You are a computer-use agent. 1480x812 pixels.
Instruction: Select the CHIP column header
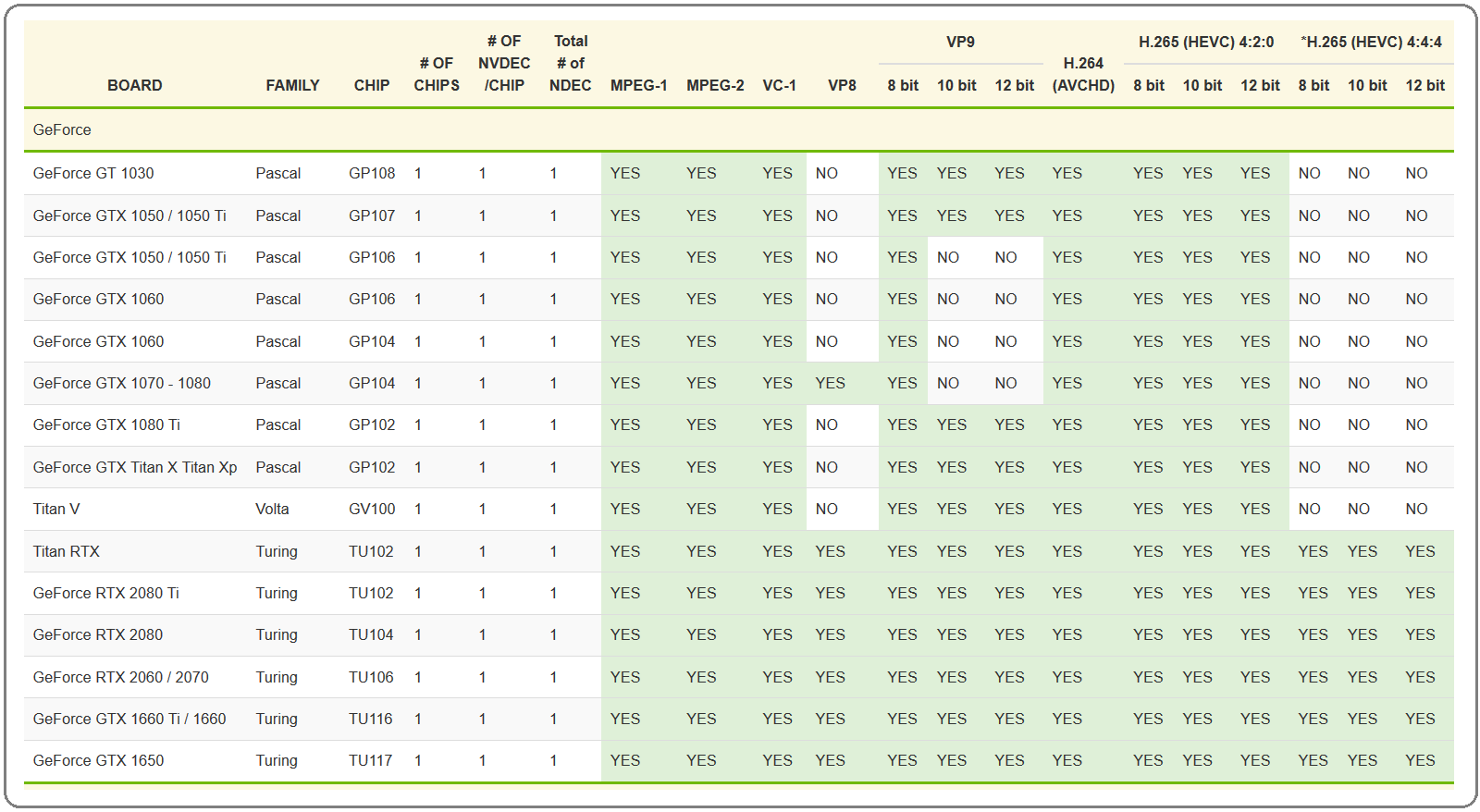371,85
